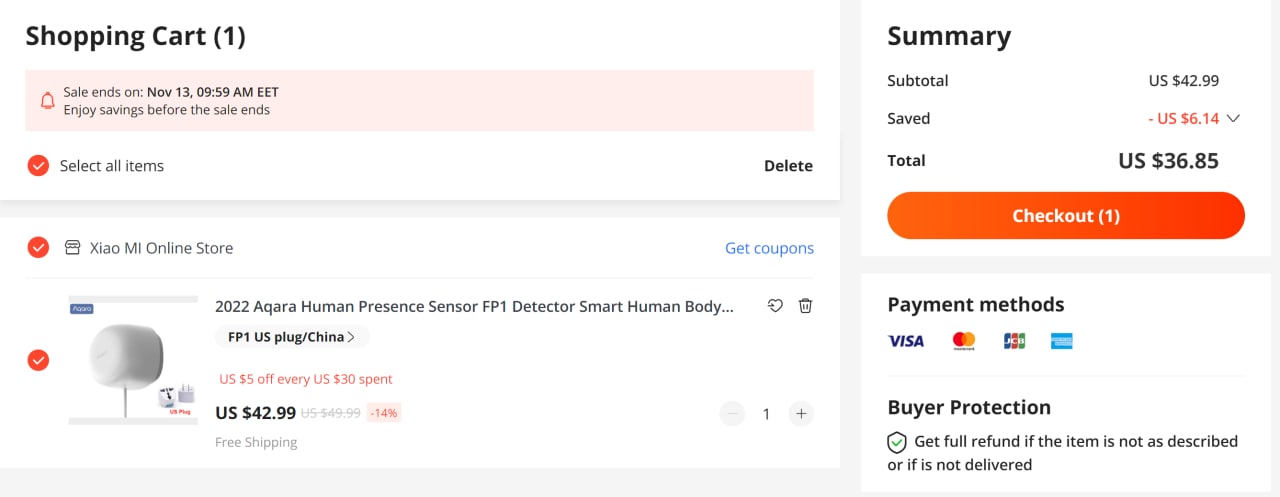Click the Total US $36.85 amount

(1168, 160)
